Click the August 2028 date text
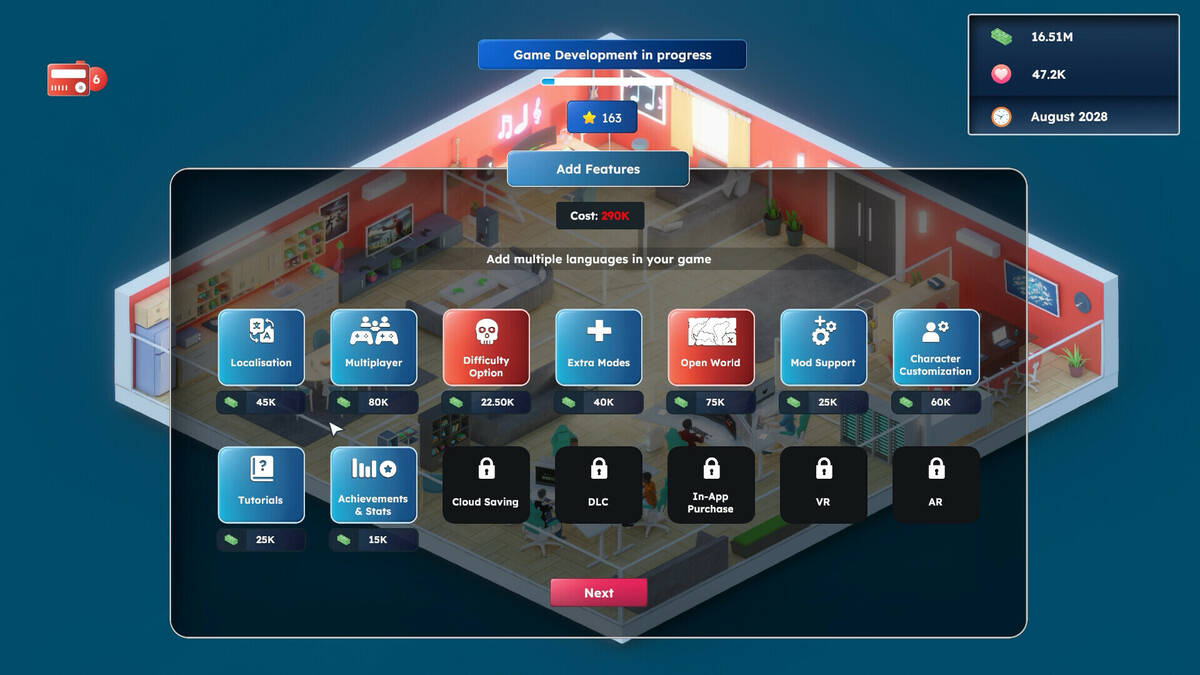This screenshot has height=675, width=1200. coord(1069,117)
